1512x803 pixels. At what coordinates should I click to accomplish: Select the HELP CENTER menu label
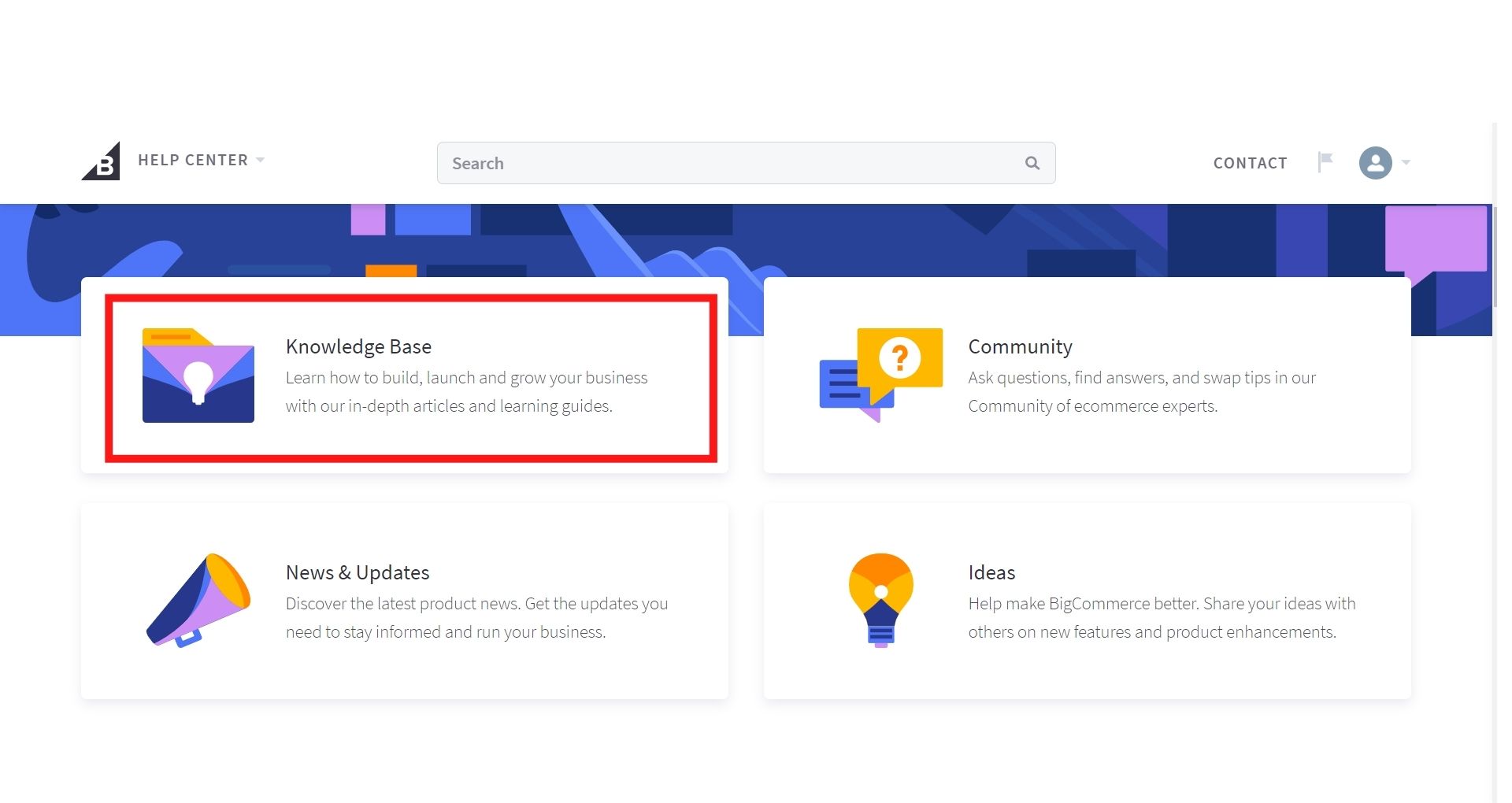click(x=193, y=160)
